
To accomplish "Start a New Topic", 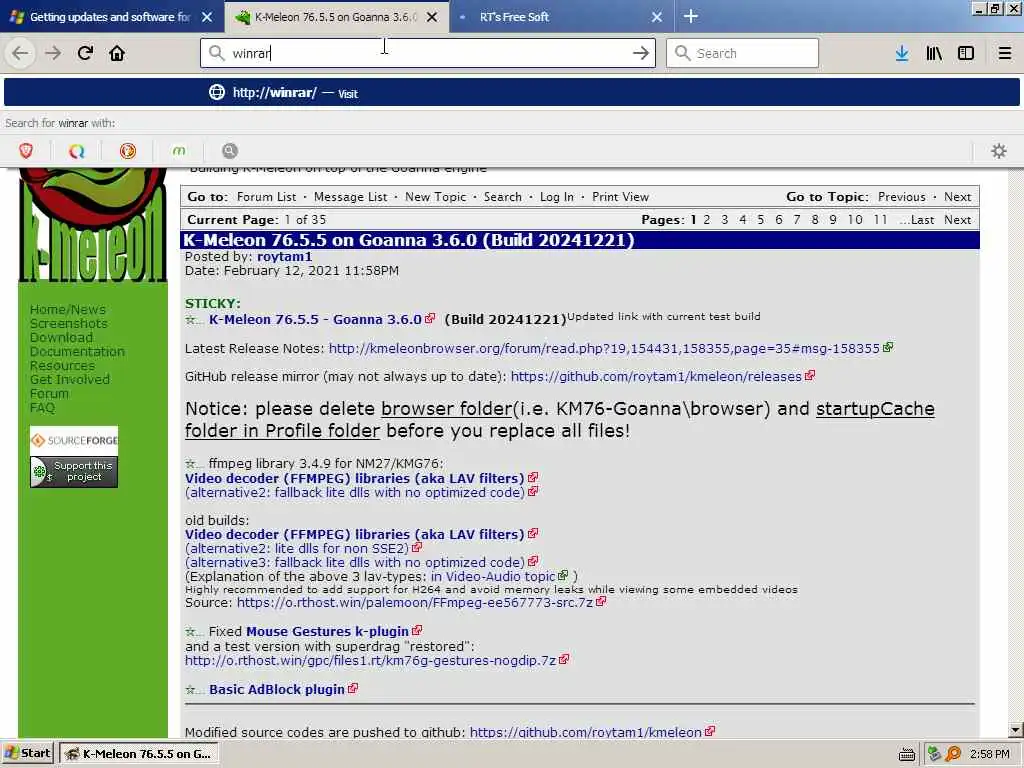I will (x=436, y=197).
